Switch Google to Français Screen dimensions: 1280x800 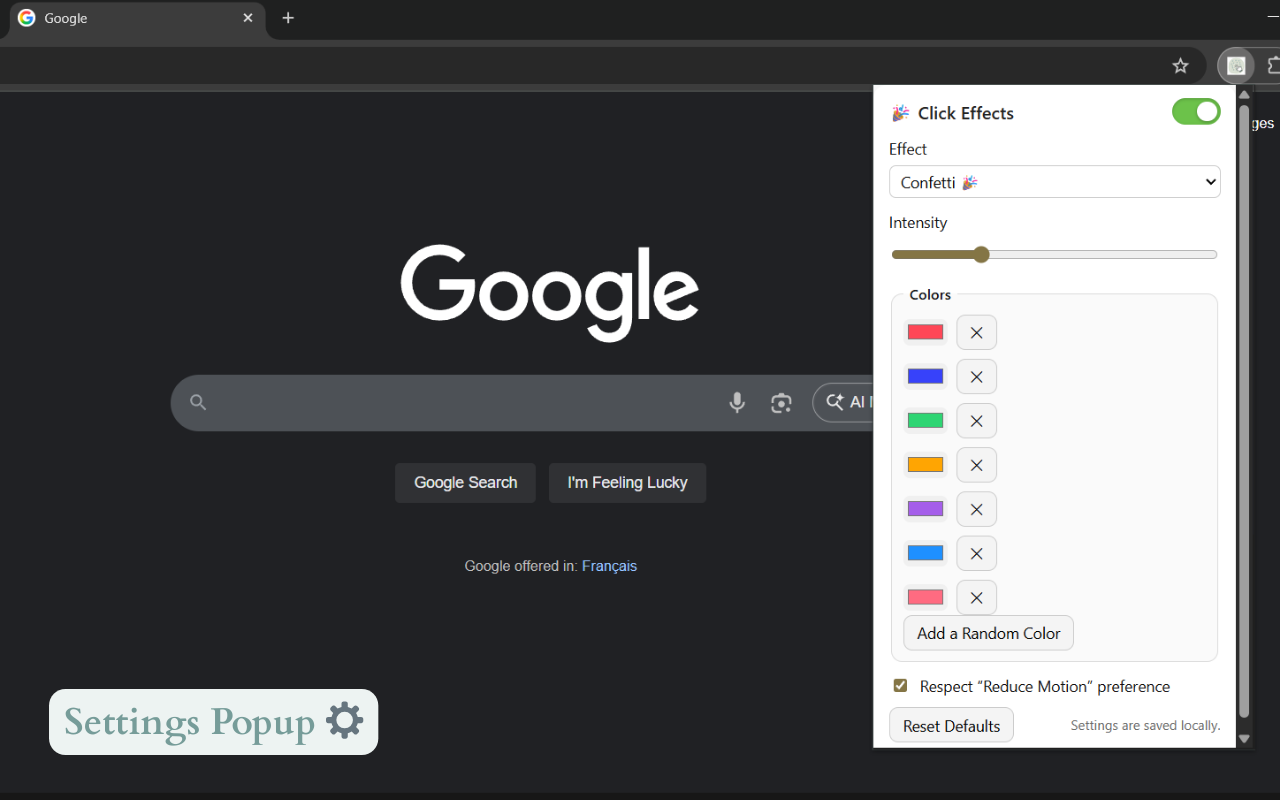pyautogui.click(x=609, y=566)
